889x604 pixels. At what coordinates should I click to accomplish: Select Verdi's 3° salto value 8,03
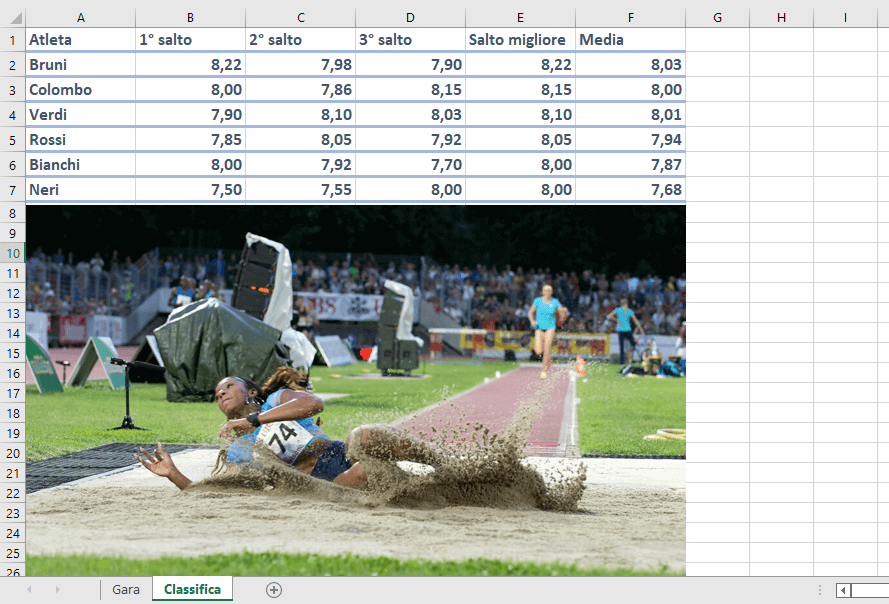point(410,115)
